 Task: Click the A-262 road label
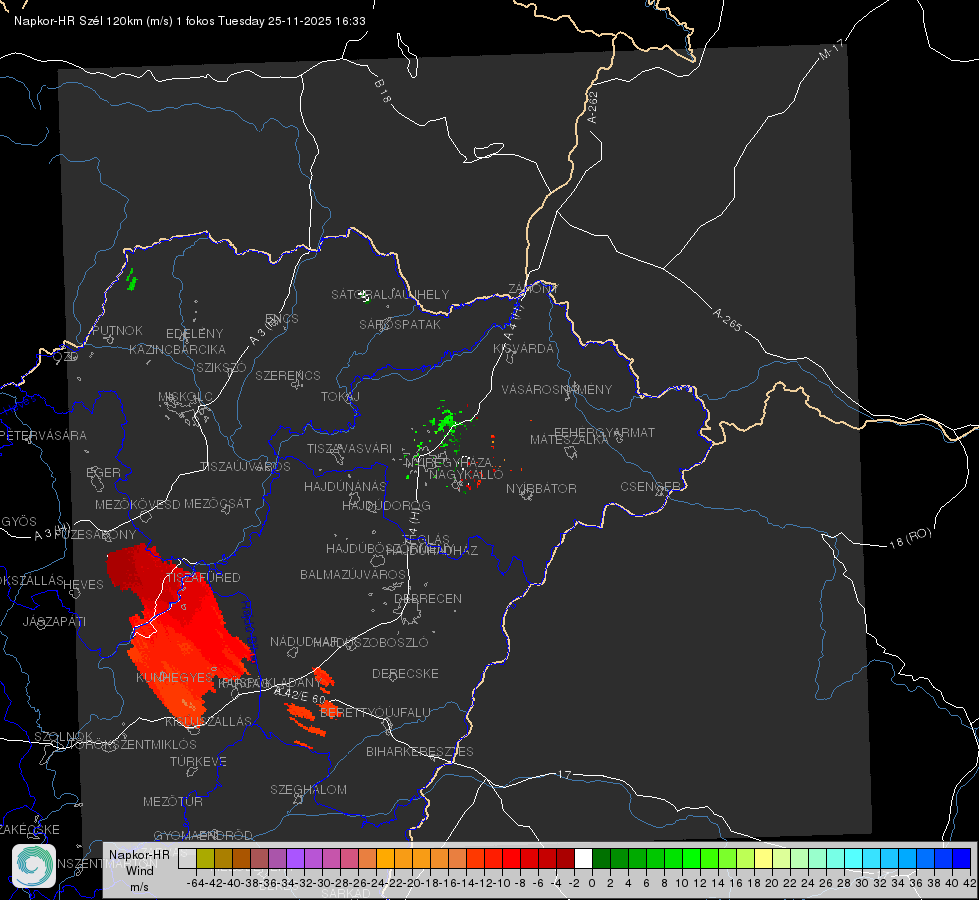pyautogui.click(x=592, y=107)
